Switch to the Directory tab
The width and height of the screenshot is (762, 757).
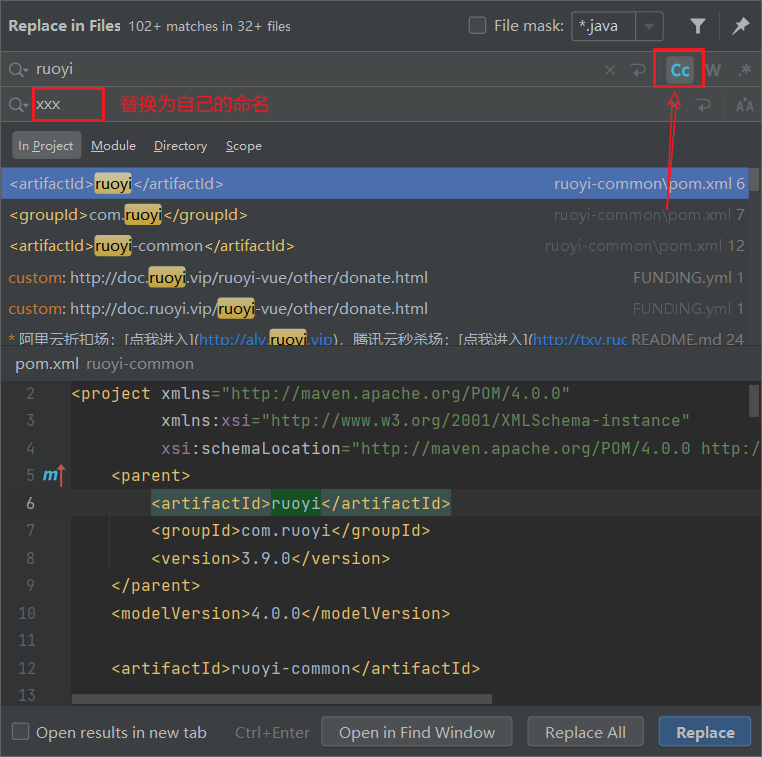pyautogui.click(x=180, y=145)
